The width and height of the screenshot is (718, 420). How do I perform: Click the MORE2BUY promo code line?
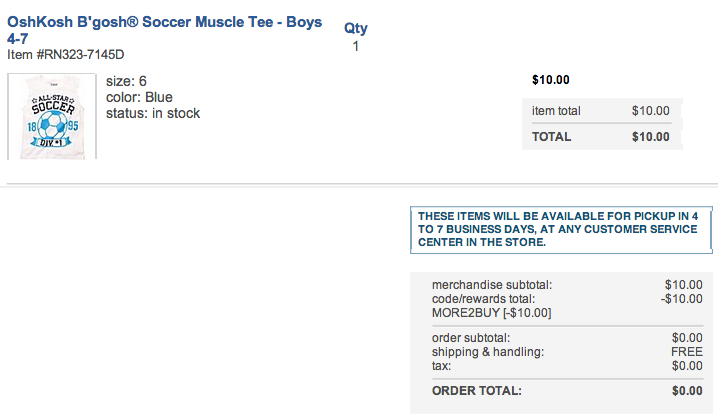pos(492,313)
